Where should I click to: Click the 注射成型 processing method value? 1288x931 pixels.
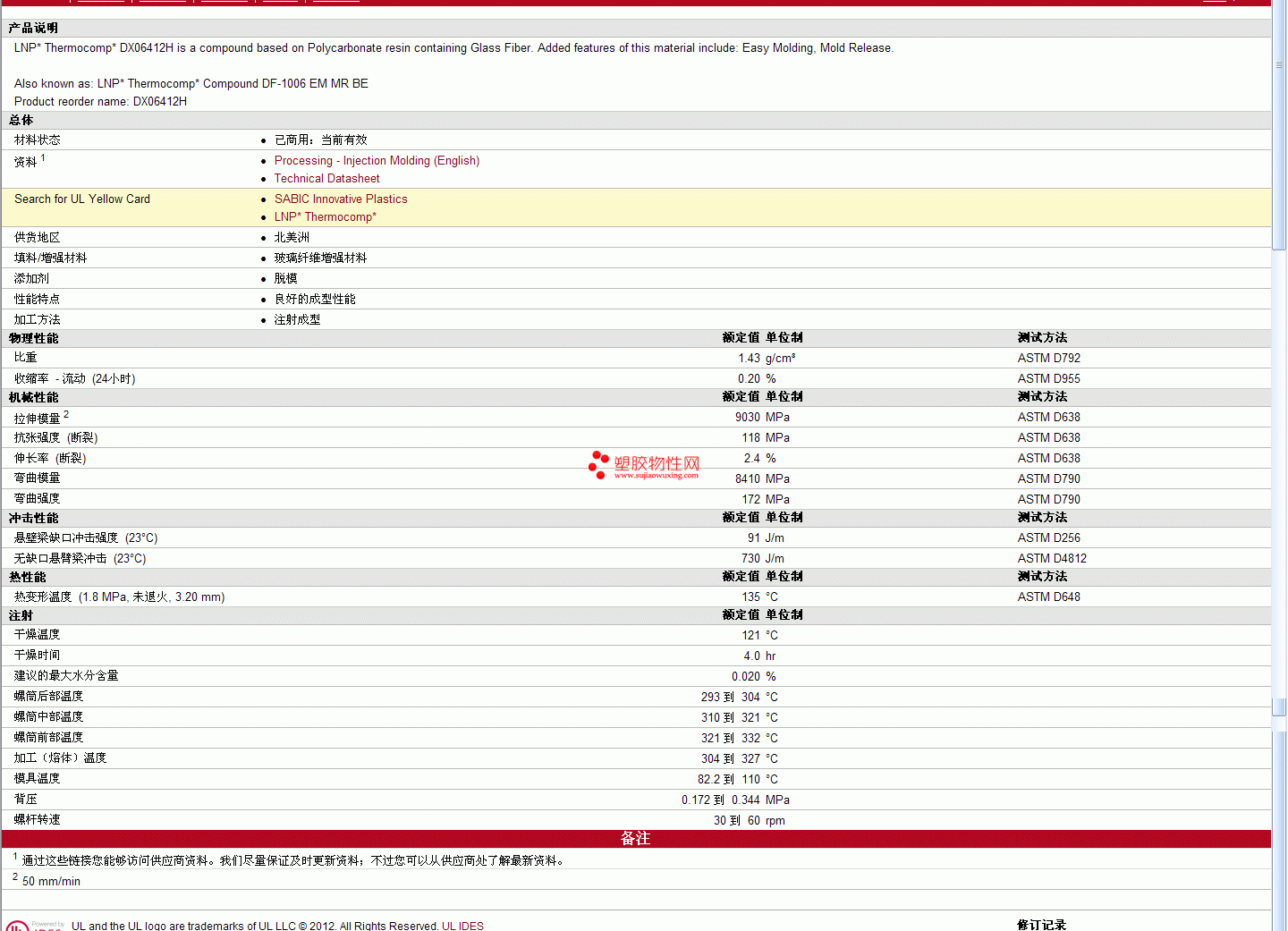(x=297, y=320)
